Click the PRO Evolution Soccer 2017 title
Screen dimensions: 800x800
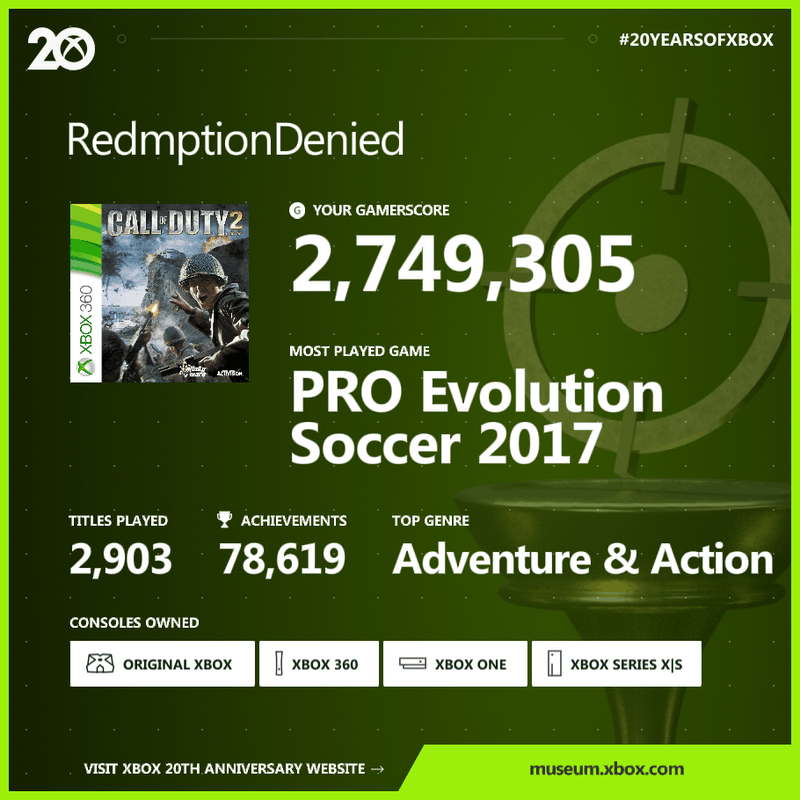tap(476, 418)
